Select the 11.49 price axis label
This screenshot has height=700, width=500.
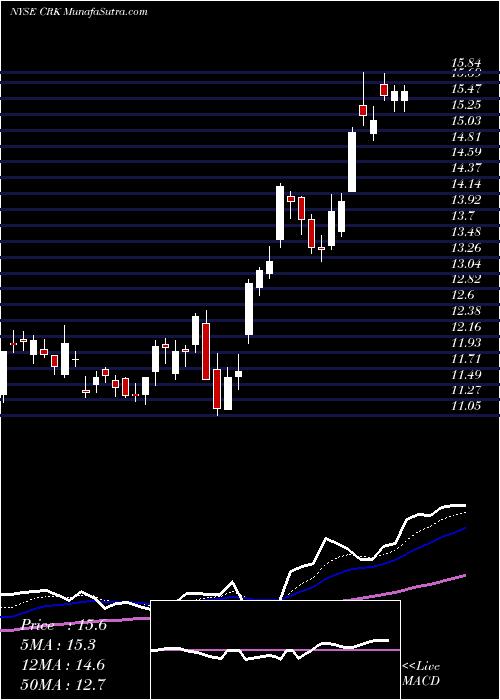tap(465, 375)
